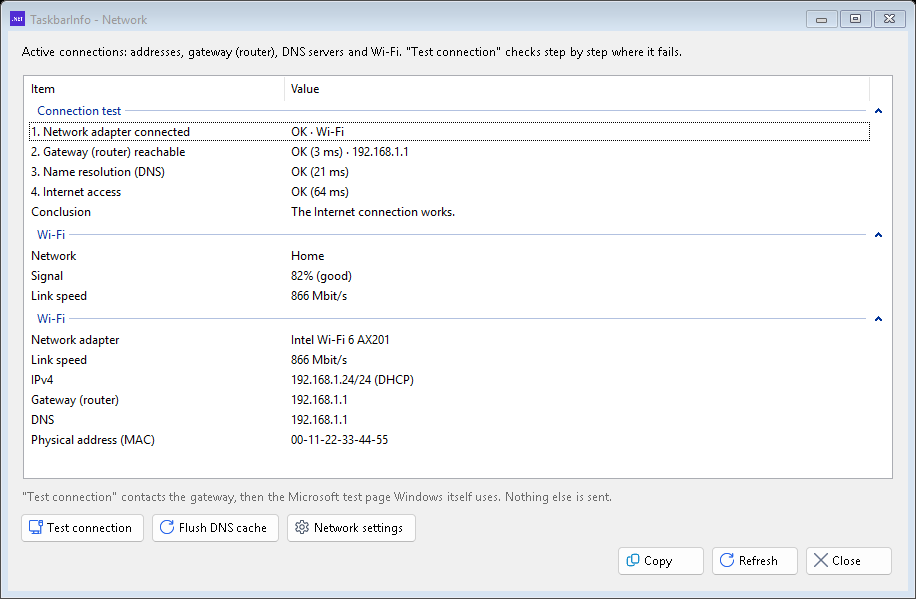
Task: Copy the network info
Action: (x=661, y=560)
